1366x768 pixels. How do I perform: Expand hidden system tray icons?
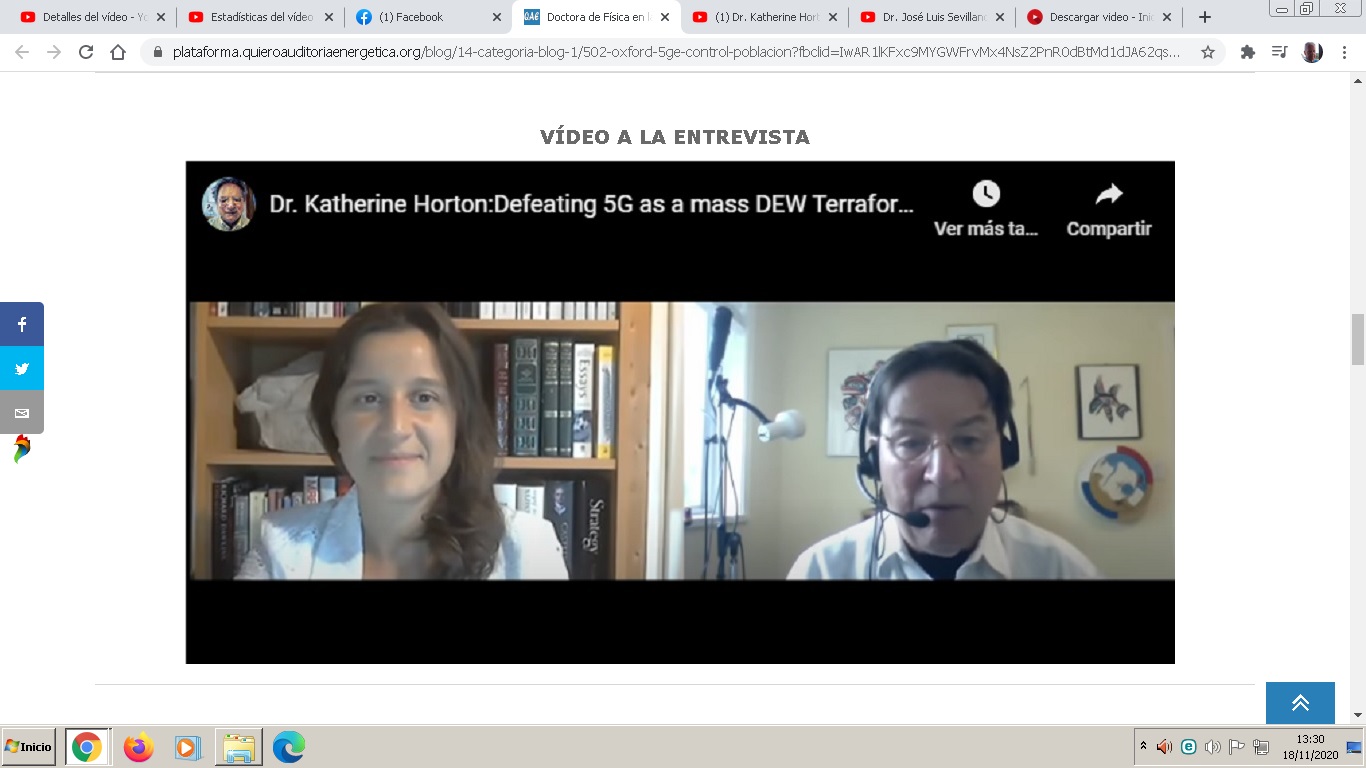1143,746
